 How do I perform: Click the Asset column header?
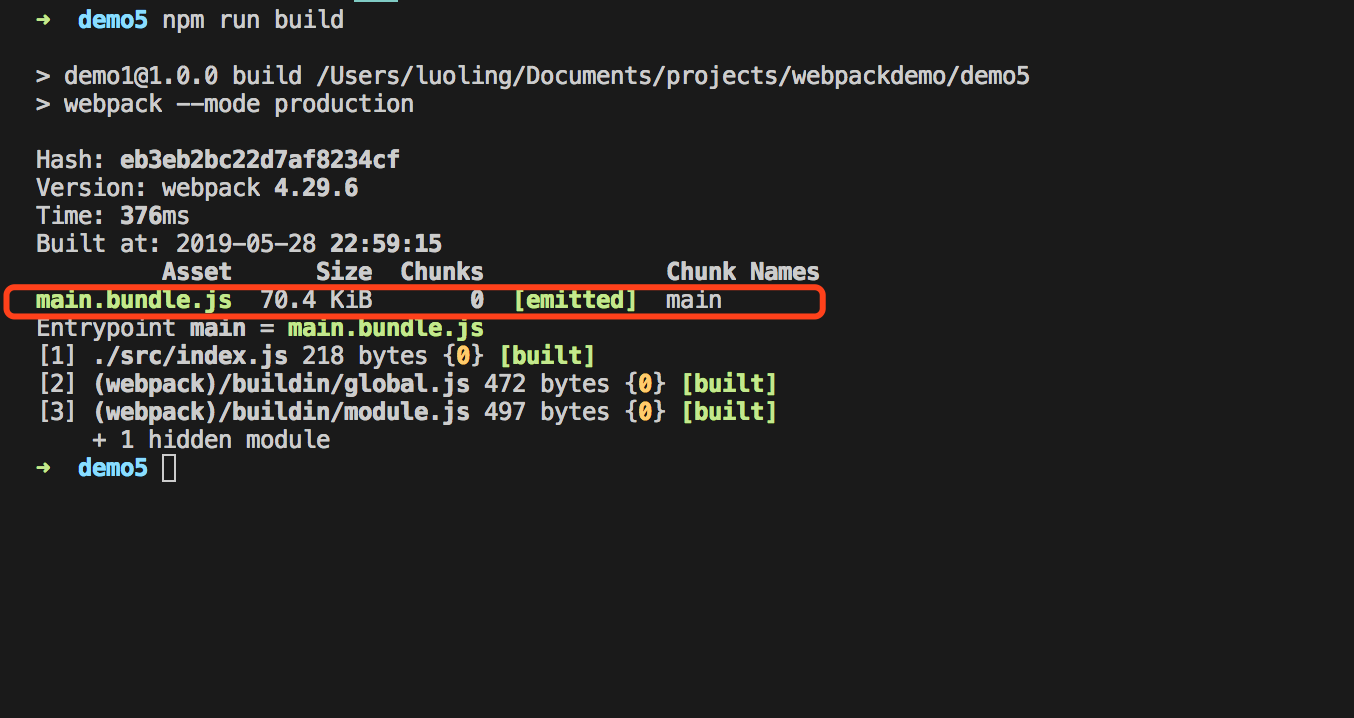coord(197,272)
